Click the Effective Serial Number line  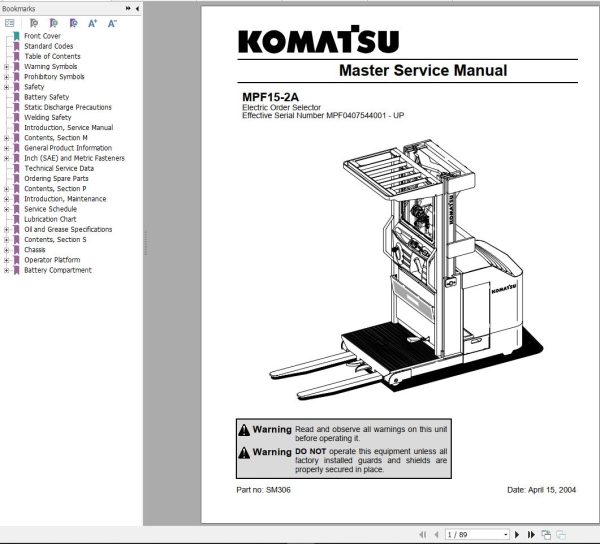pos(323,116)
